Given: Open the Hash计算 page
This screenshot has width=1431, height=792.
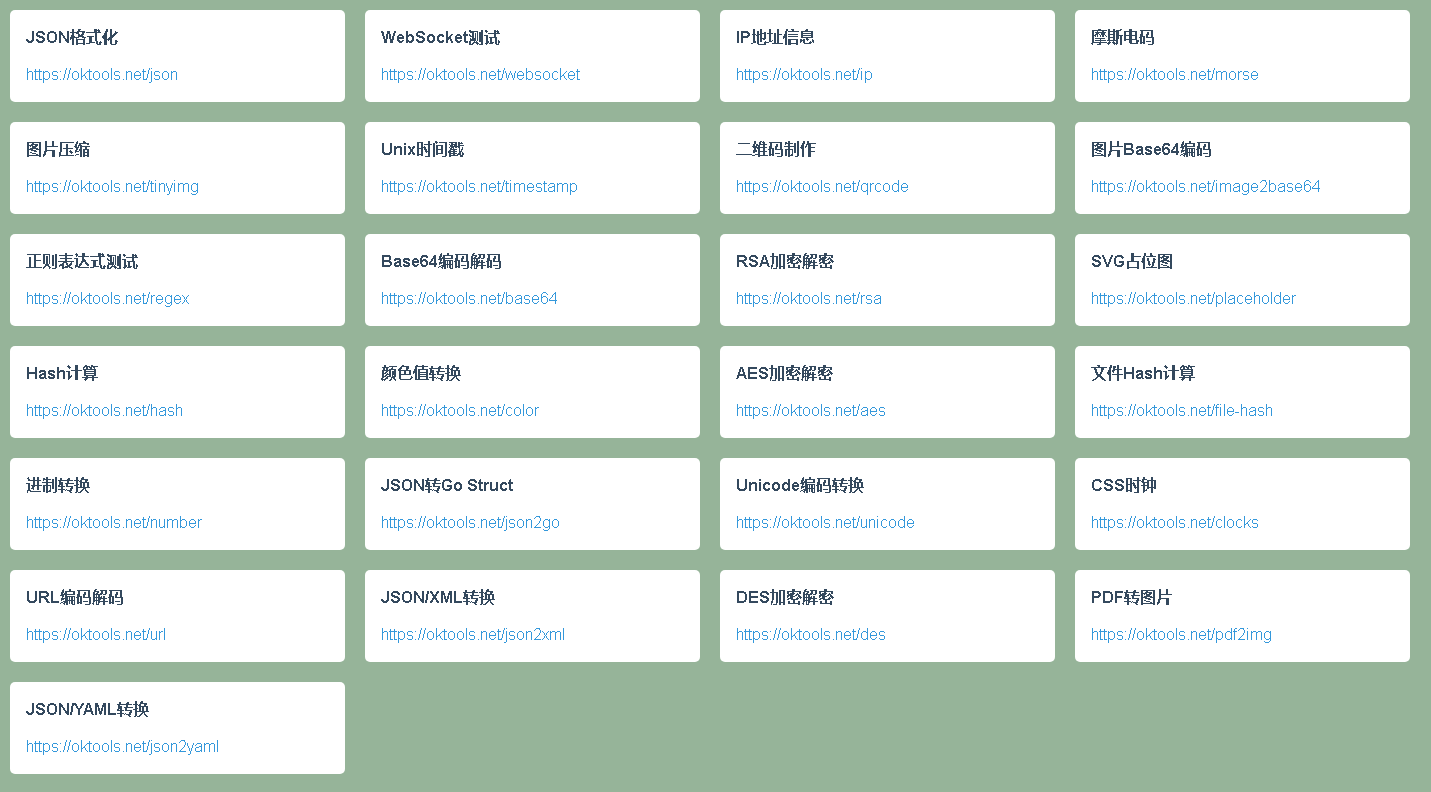Looking at the screenshot, I should [104, 410].
